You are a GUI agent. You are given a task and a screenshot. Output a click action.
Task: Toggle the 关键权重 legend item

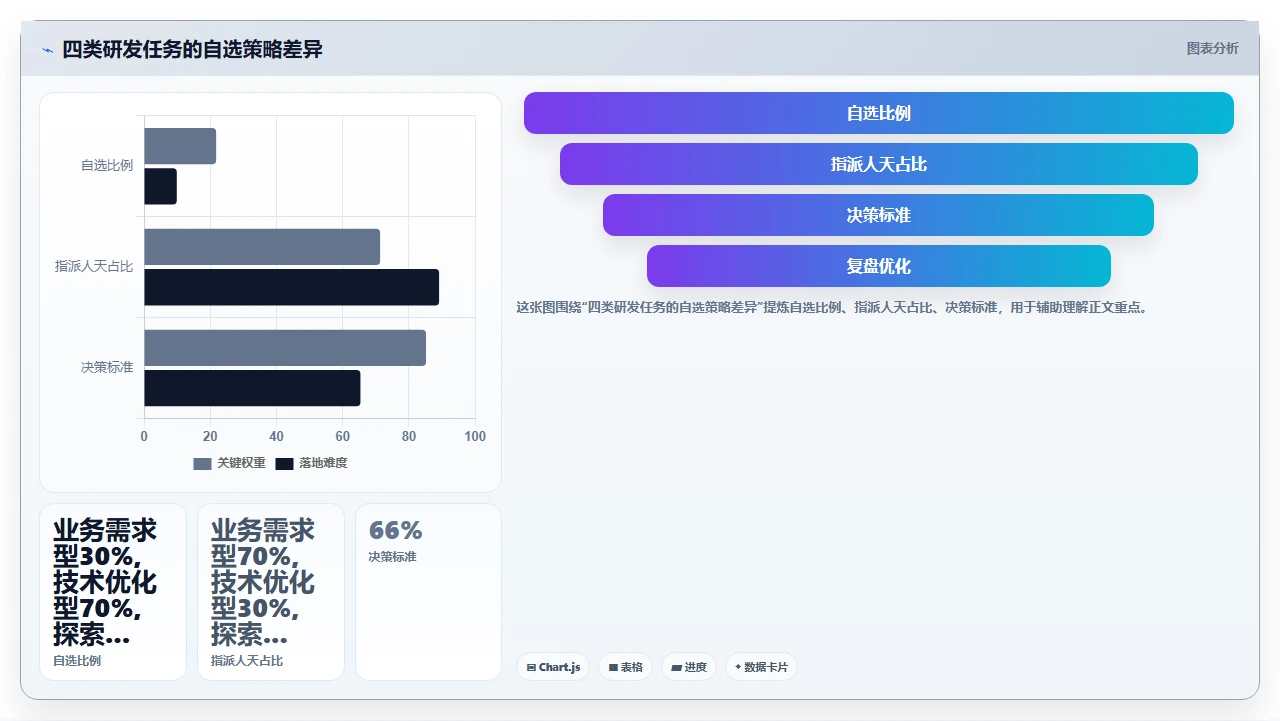[229, 463]
